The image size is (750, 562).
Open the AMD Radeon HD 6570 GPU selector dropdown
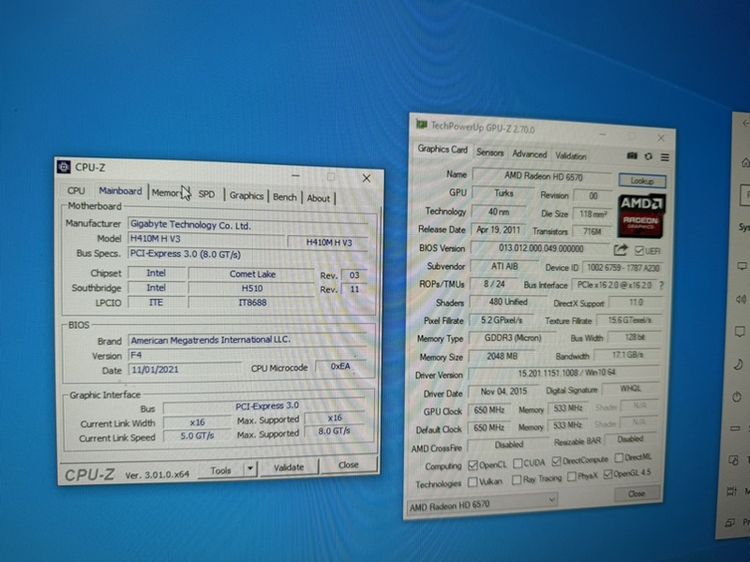(482, 504)
